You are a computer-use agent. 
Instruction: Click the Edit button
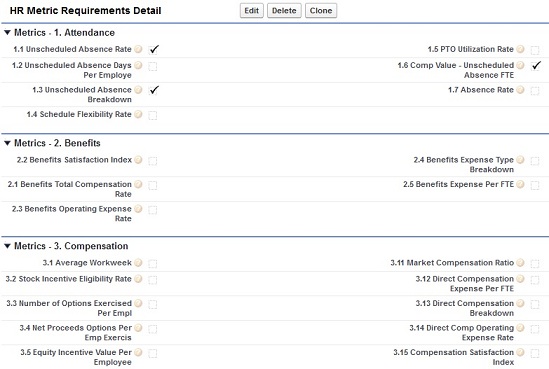[251, 11]
